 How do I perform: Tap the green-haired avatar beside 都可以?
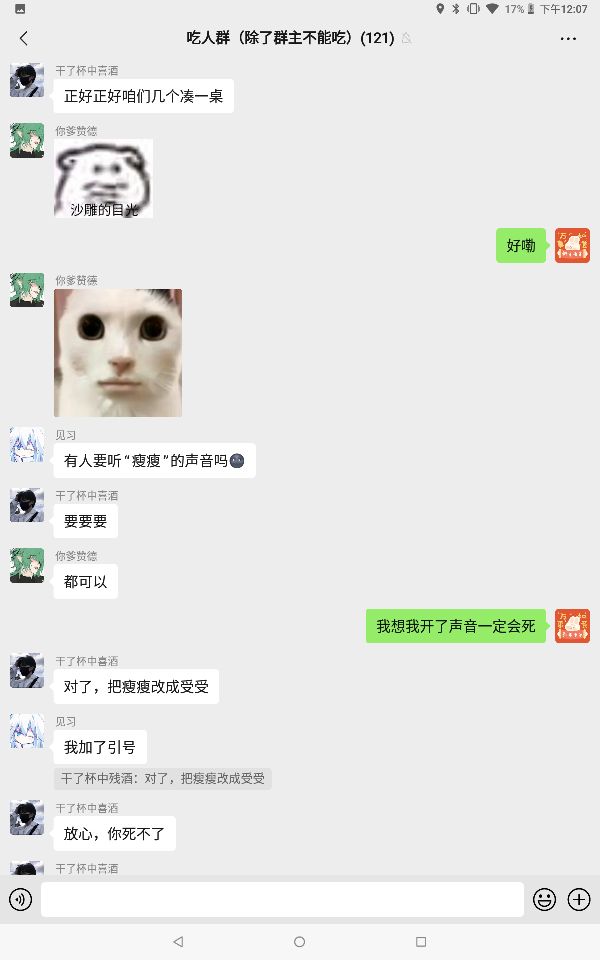(x=27, y=565)
